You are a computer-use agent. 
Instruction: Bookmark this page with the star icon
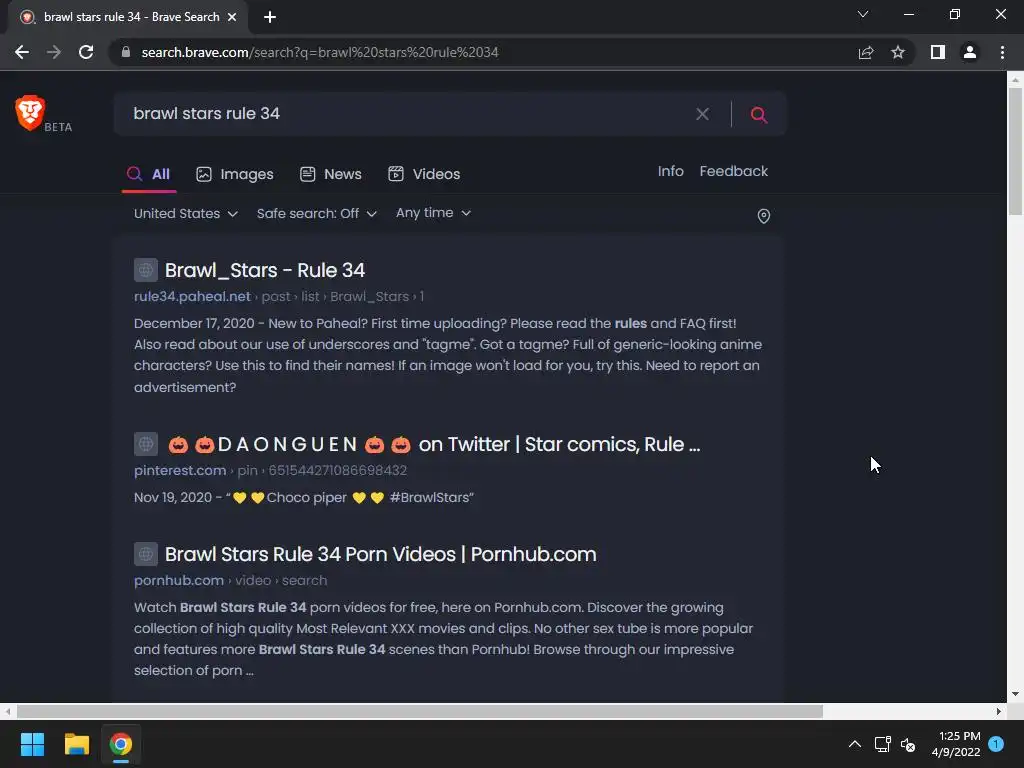pos(898,52)
